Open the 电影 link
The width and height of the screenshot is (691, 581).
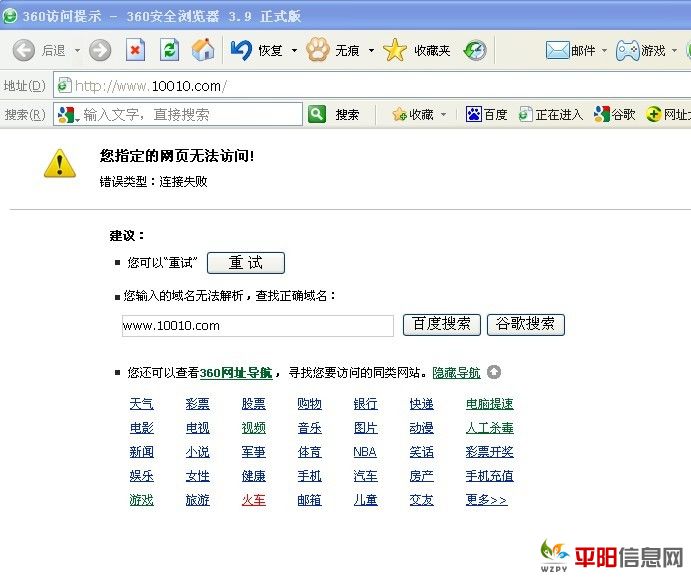[x=141, y=428]
